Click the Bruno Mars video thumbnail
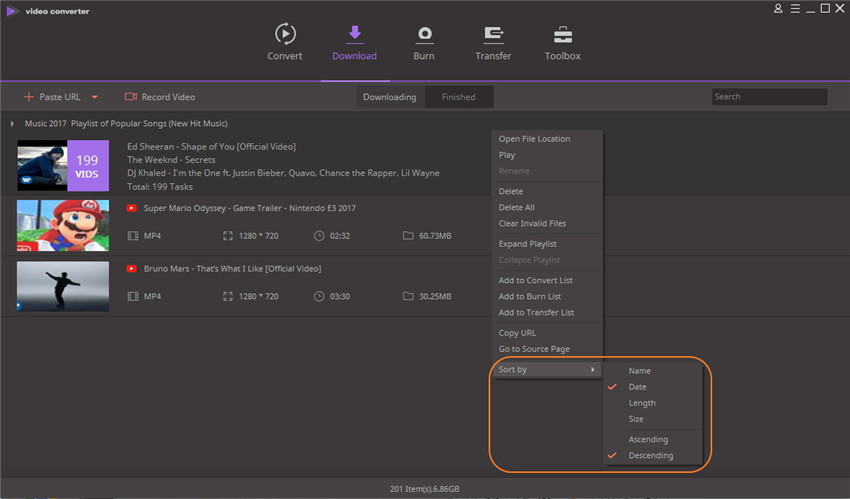850x499 pixels. (63, 286)
